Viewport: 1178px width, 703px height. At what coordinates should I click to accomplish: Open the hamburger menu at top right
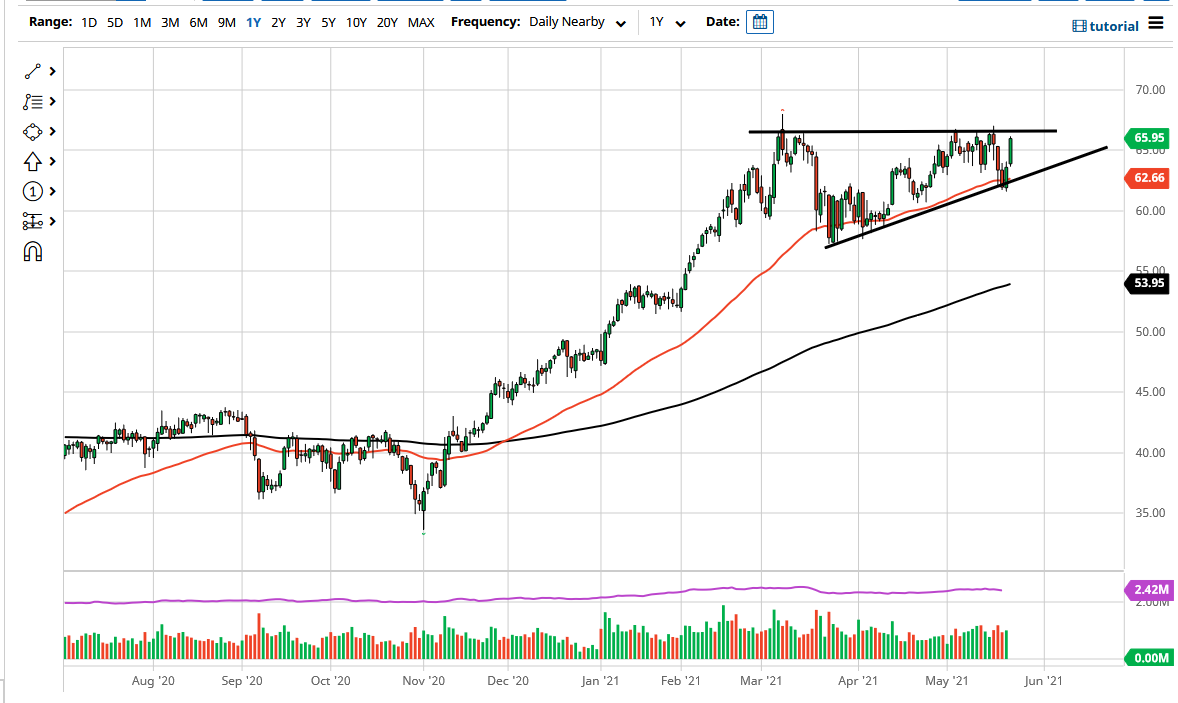[x=1155, y=24]
